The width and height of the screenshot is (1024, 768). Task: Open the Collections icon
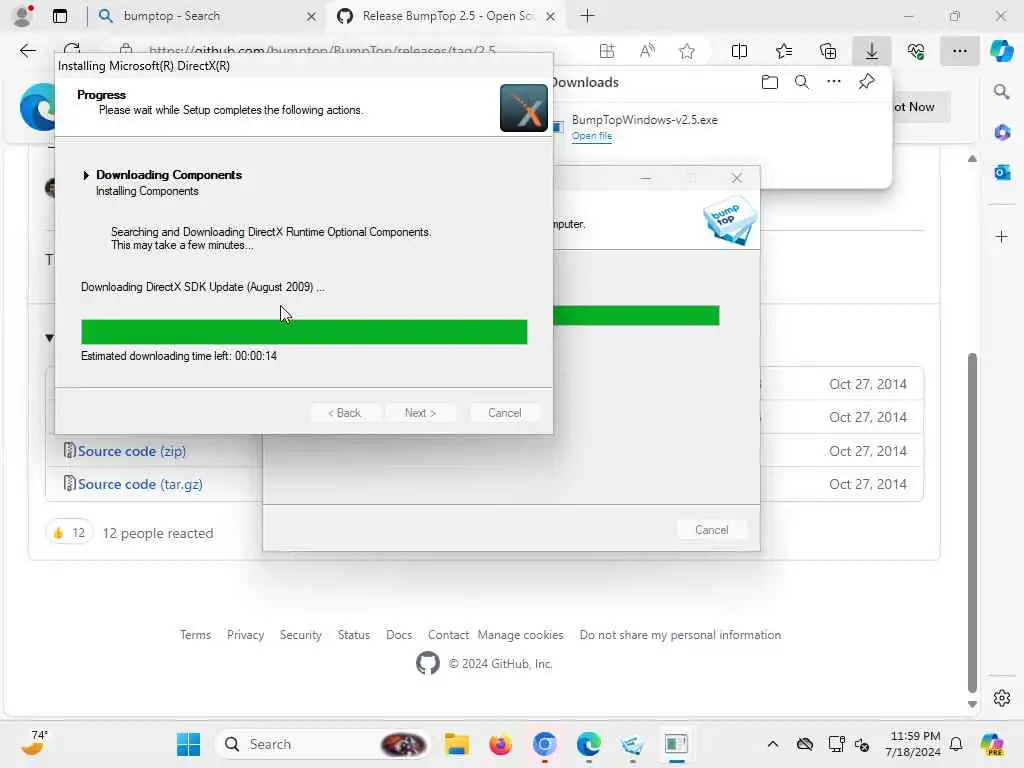(828, 51)
